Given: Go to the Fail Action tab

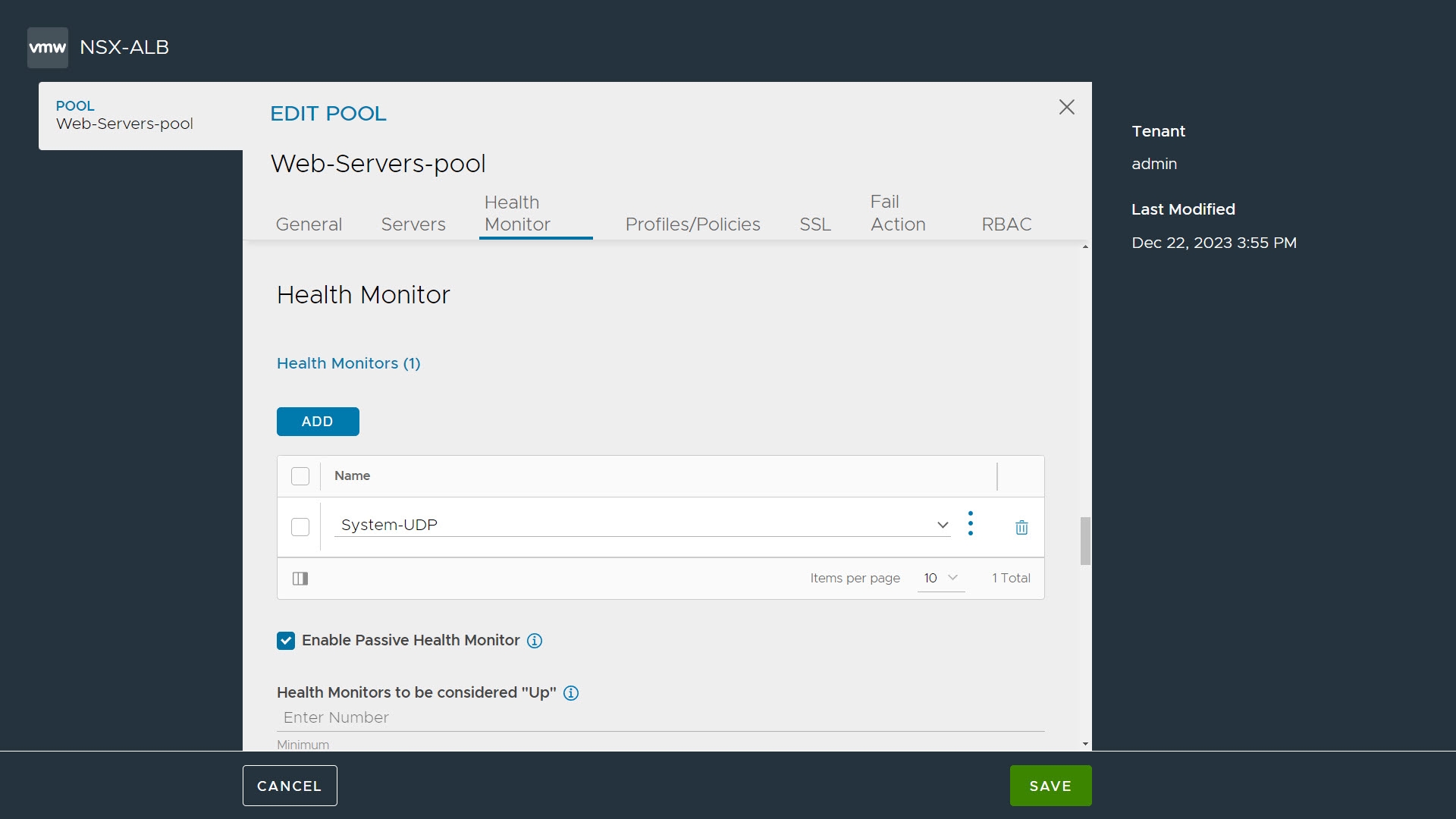Looking at the screenshot, I should coord(898,213).
